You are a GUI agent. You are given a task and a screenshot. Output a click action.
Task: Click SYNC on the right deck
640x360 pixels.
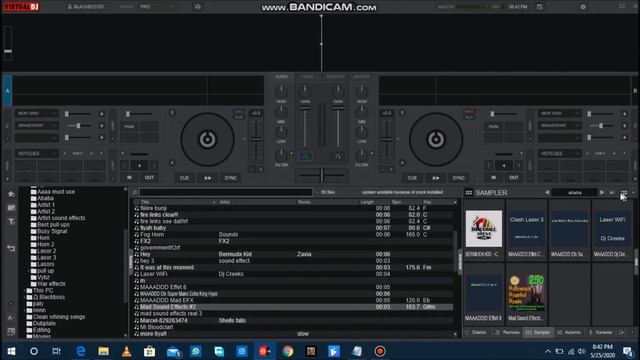[458, 178]
